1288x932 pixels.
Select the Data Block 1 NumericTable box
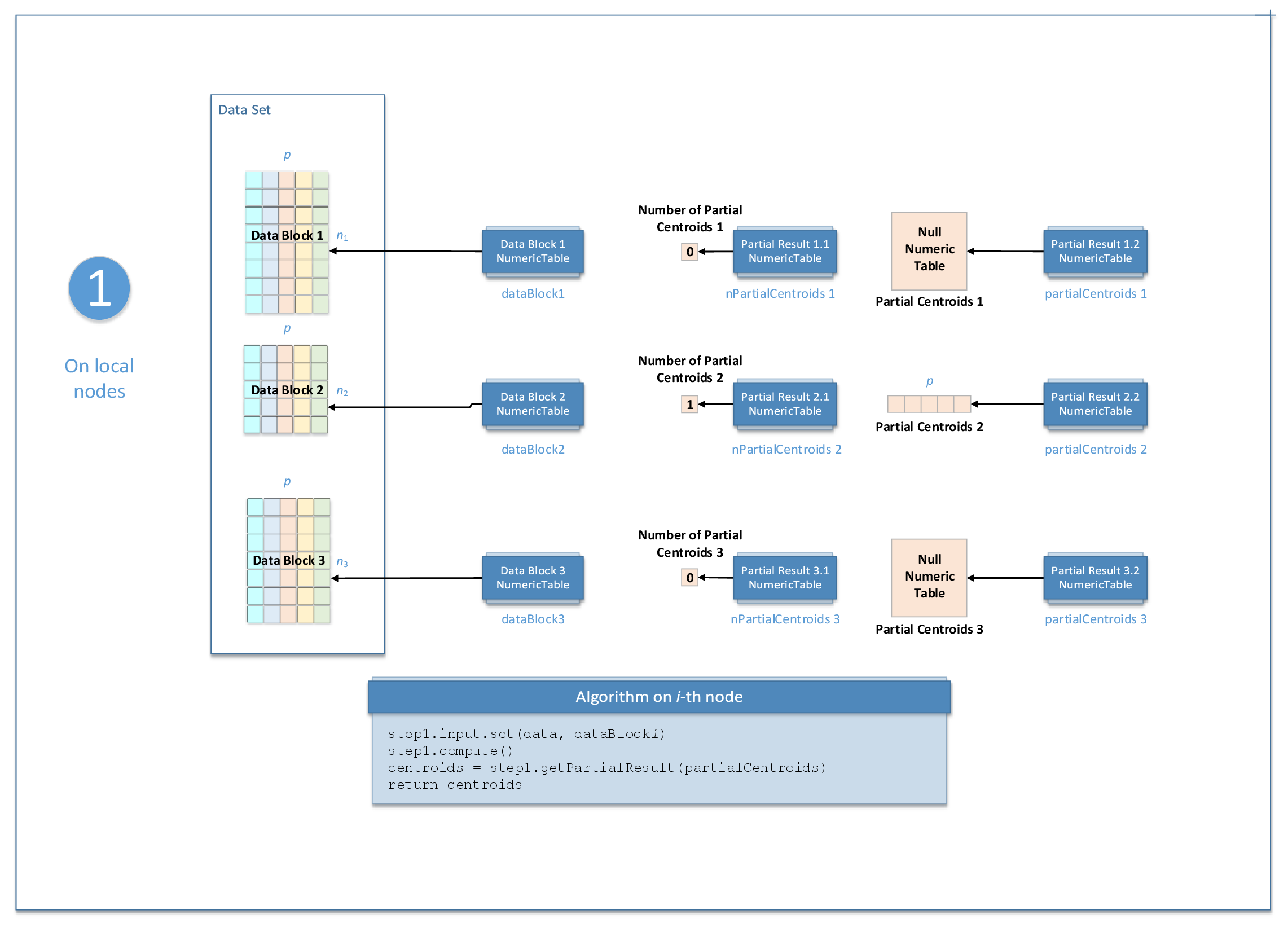(x=532, y=251)
